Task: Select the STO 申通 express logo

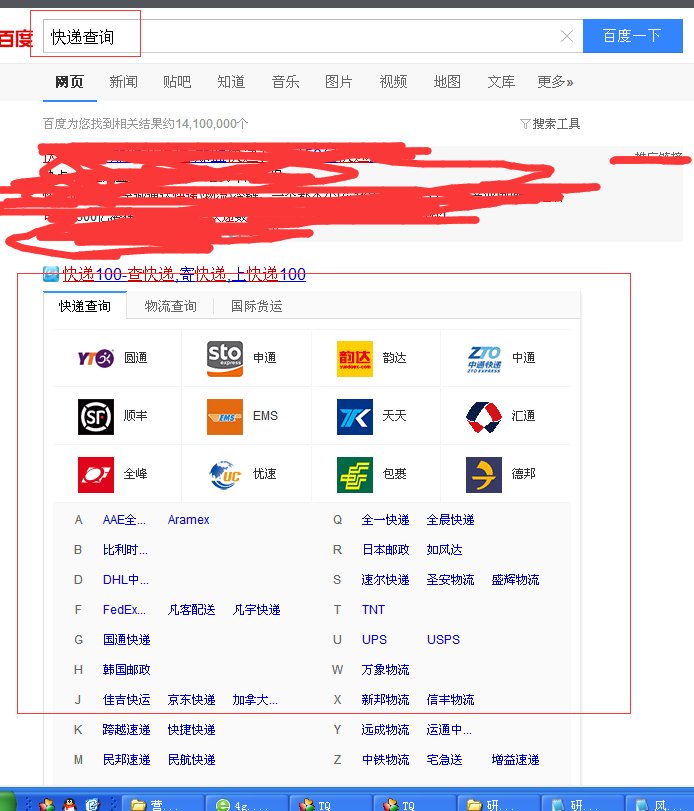Action: (225, 358)
